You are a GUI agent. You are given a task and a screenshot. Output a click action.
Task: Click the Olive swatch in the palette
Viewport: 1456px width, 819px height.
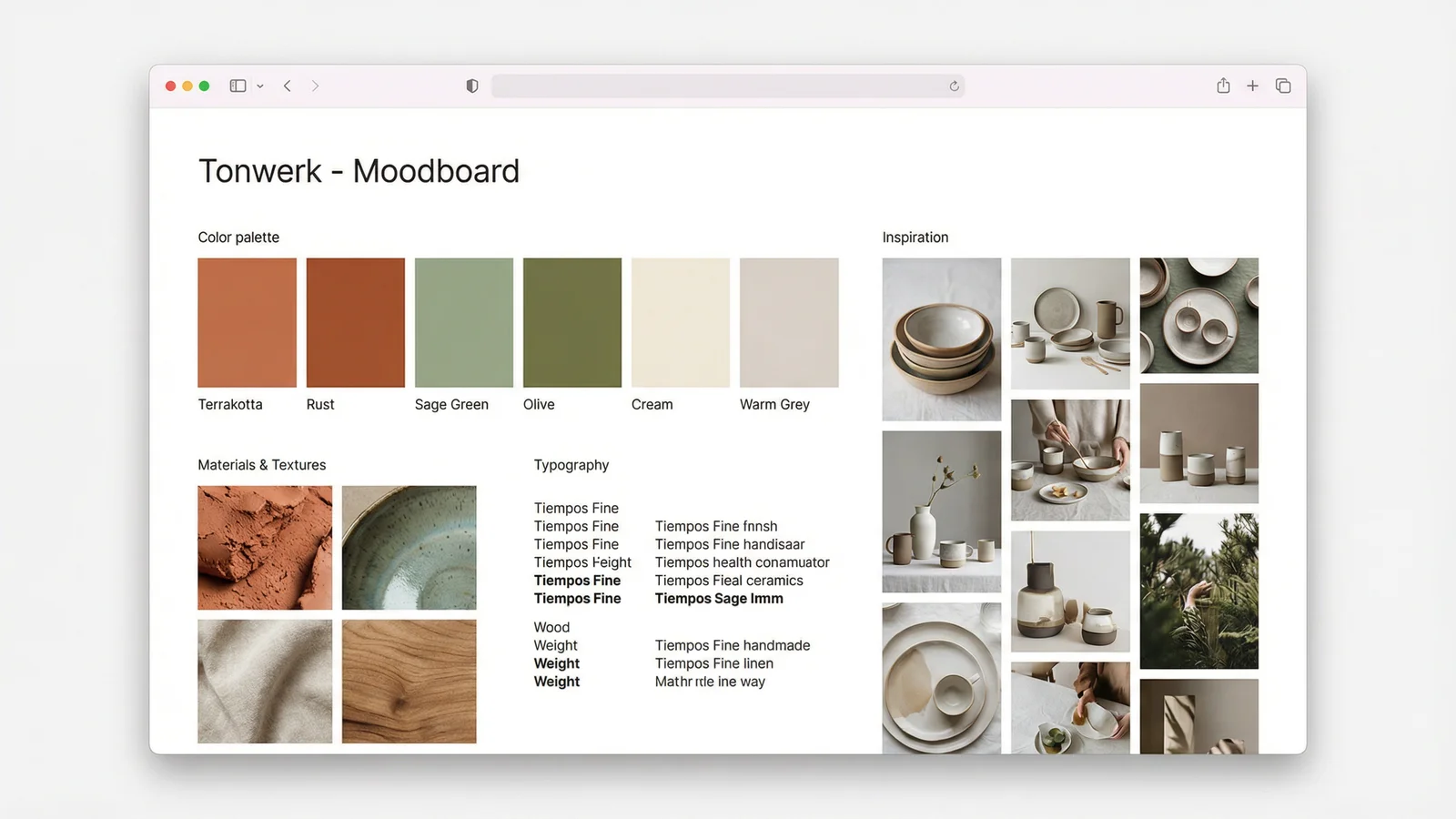pos(571,322)
